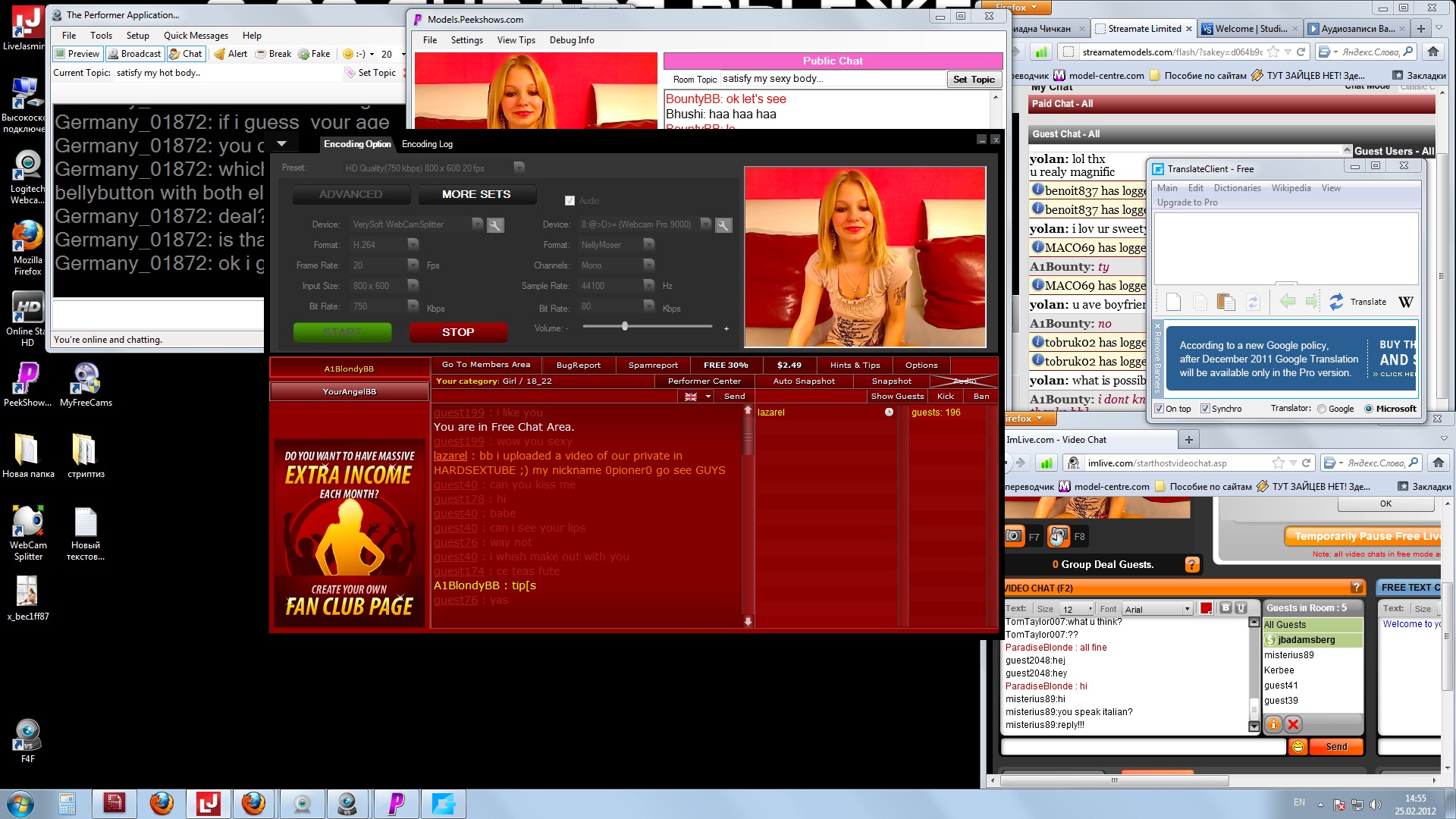The image size is (1456, 819).
Task: Open Video Chat F2 help question mark
Action: click(1357, 588)
